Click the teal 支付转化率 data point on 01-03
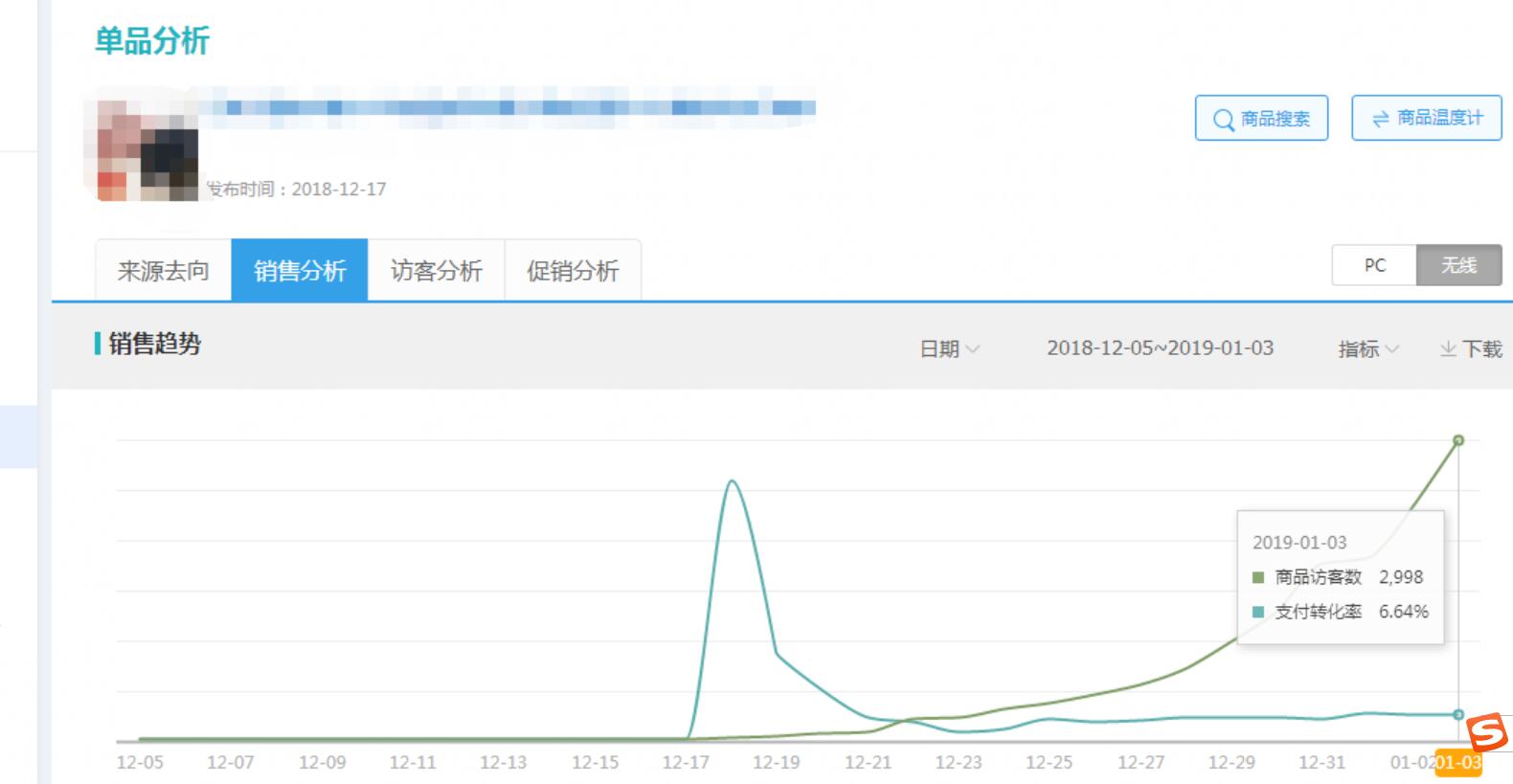 (1457, 714)
